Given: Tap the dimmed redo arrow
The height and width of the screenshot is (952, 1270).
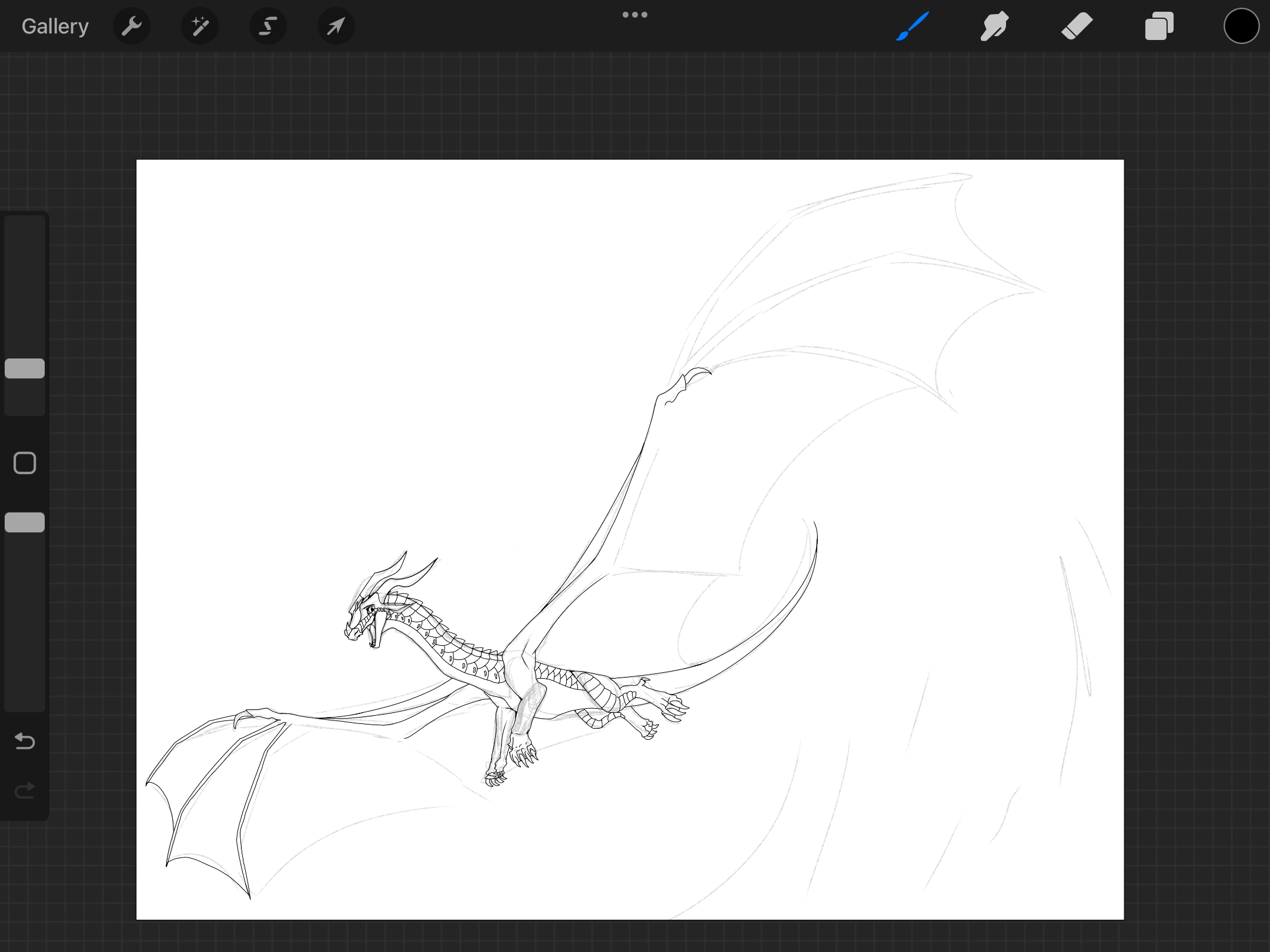Looking at the screenshot, I should tap(25, 791).
